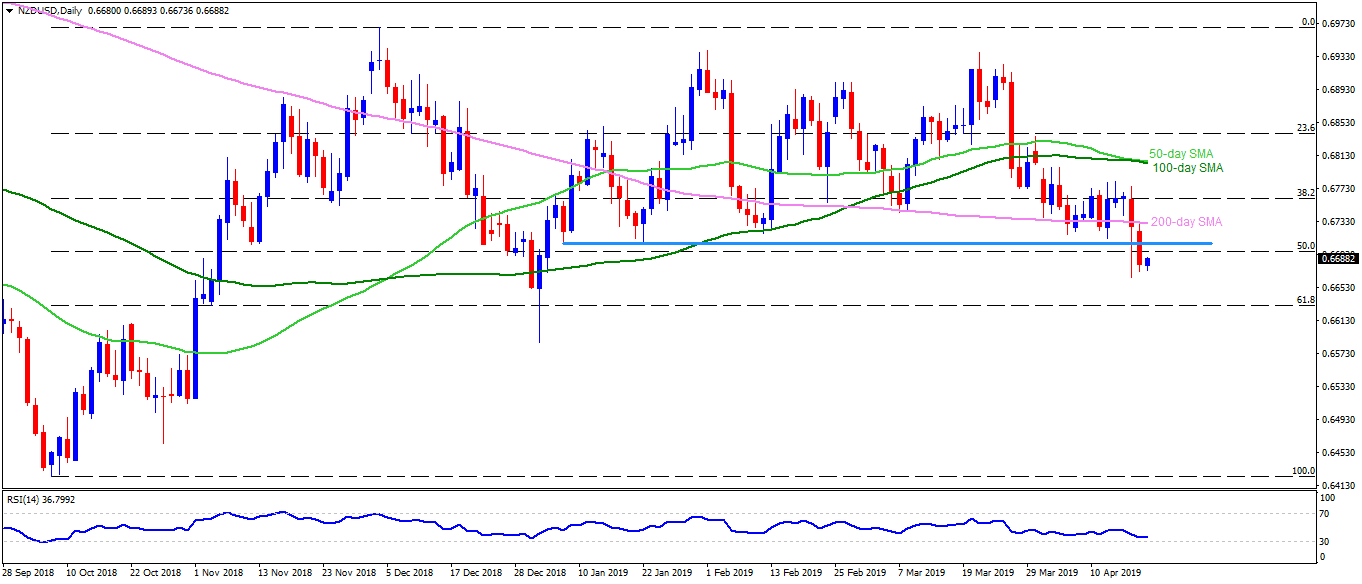Click the latest blue candlestick
Image resolution: width=1362 pixels, height=584 pixels.
tap(1147, 262)
